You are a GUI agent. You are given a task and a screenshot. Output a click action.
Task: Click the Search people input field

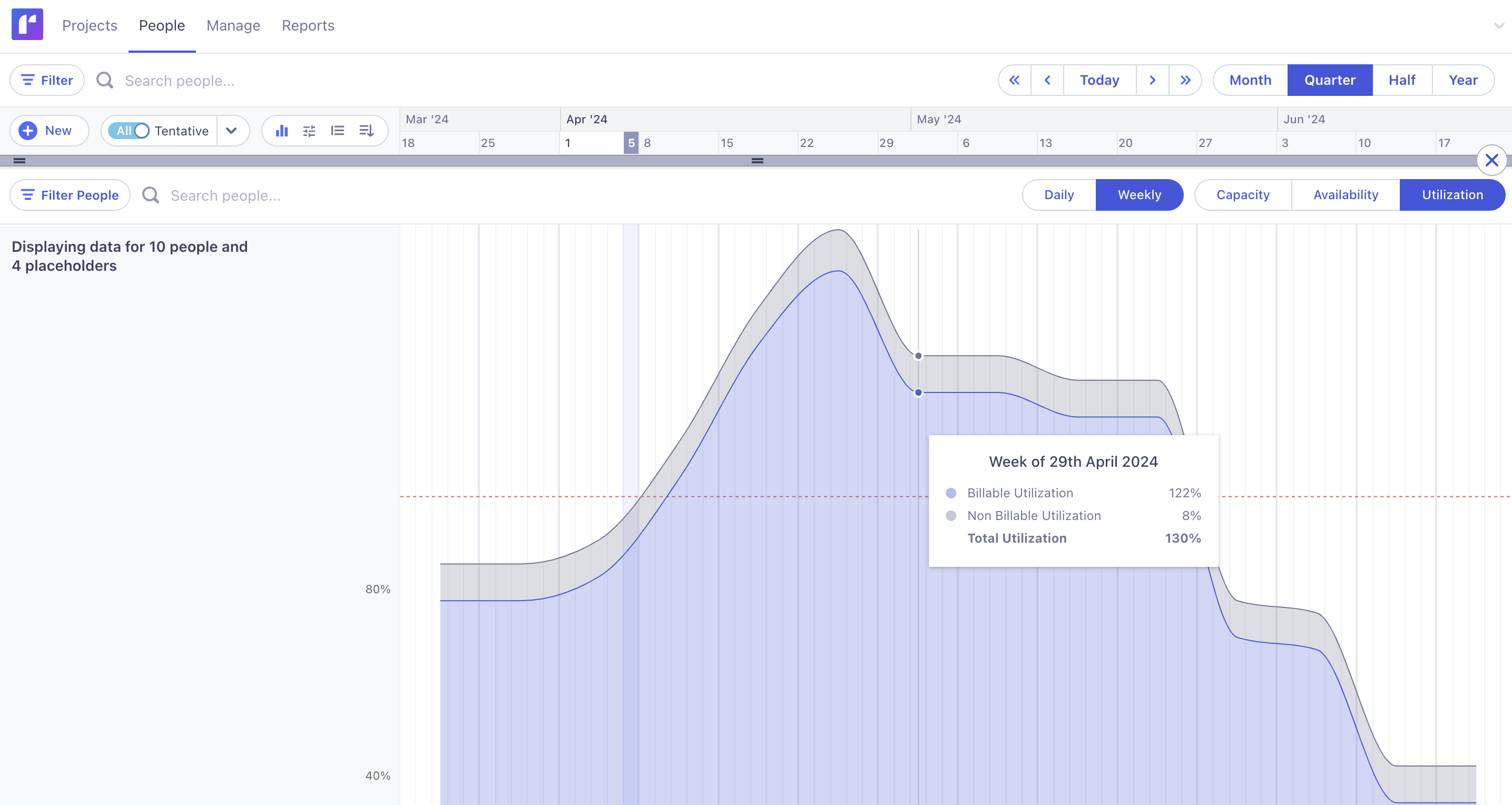point(235,81)
